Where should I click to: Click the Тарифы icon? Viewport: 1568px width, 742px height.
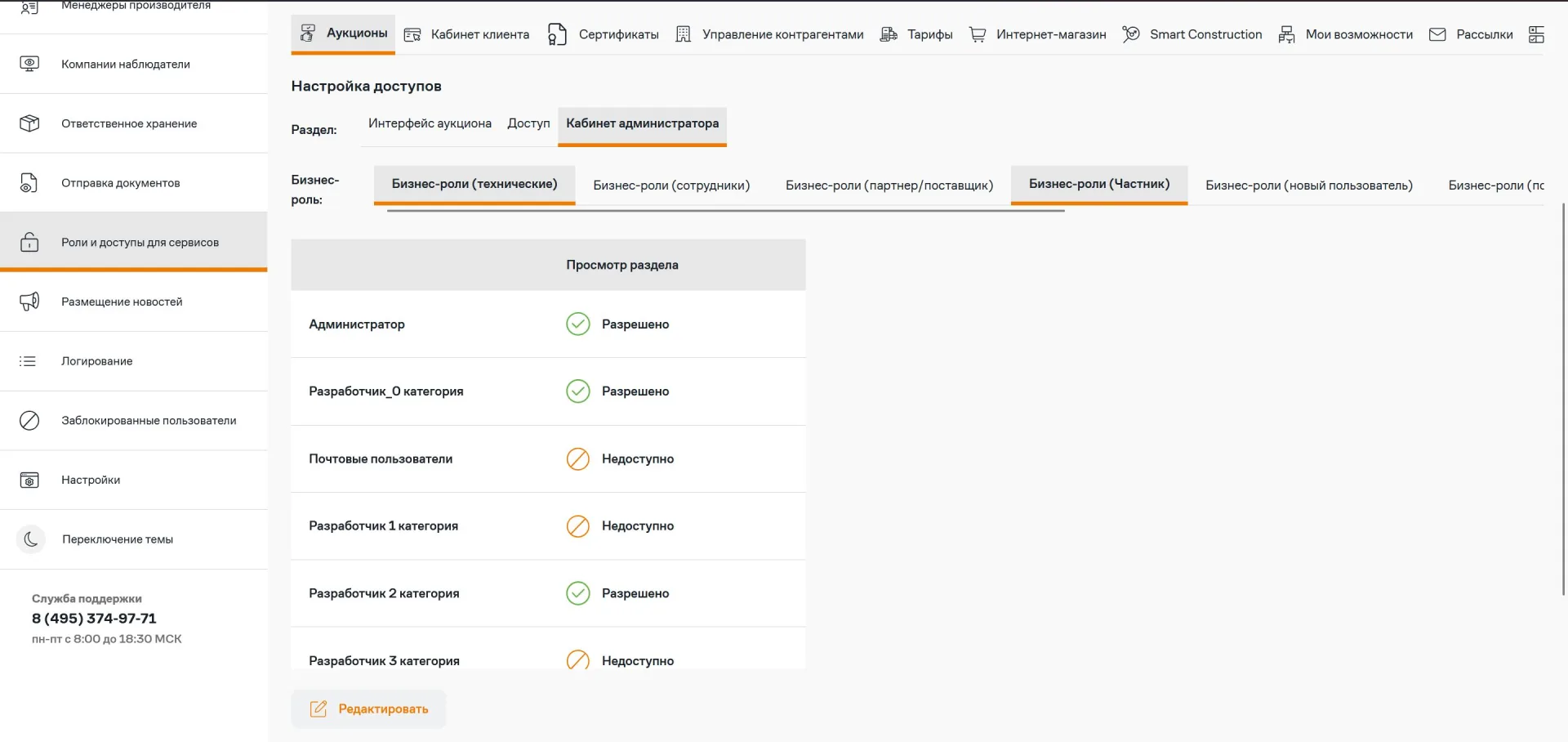pyautogui.click(x=889, y=34)
